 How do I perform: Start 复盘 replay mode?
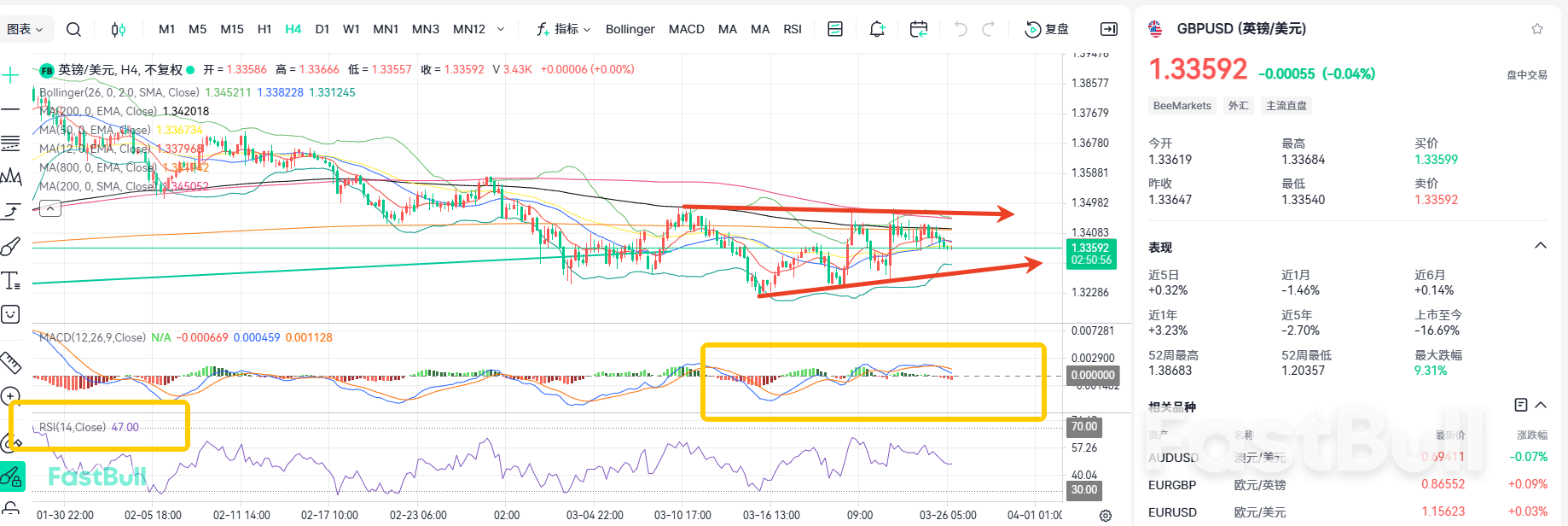(x=1047, y=29)
